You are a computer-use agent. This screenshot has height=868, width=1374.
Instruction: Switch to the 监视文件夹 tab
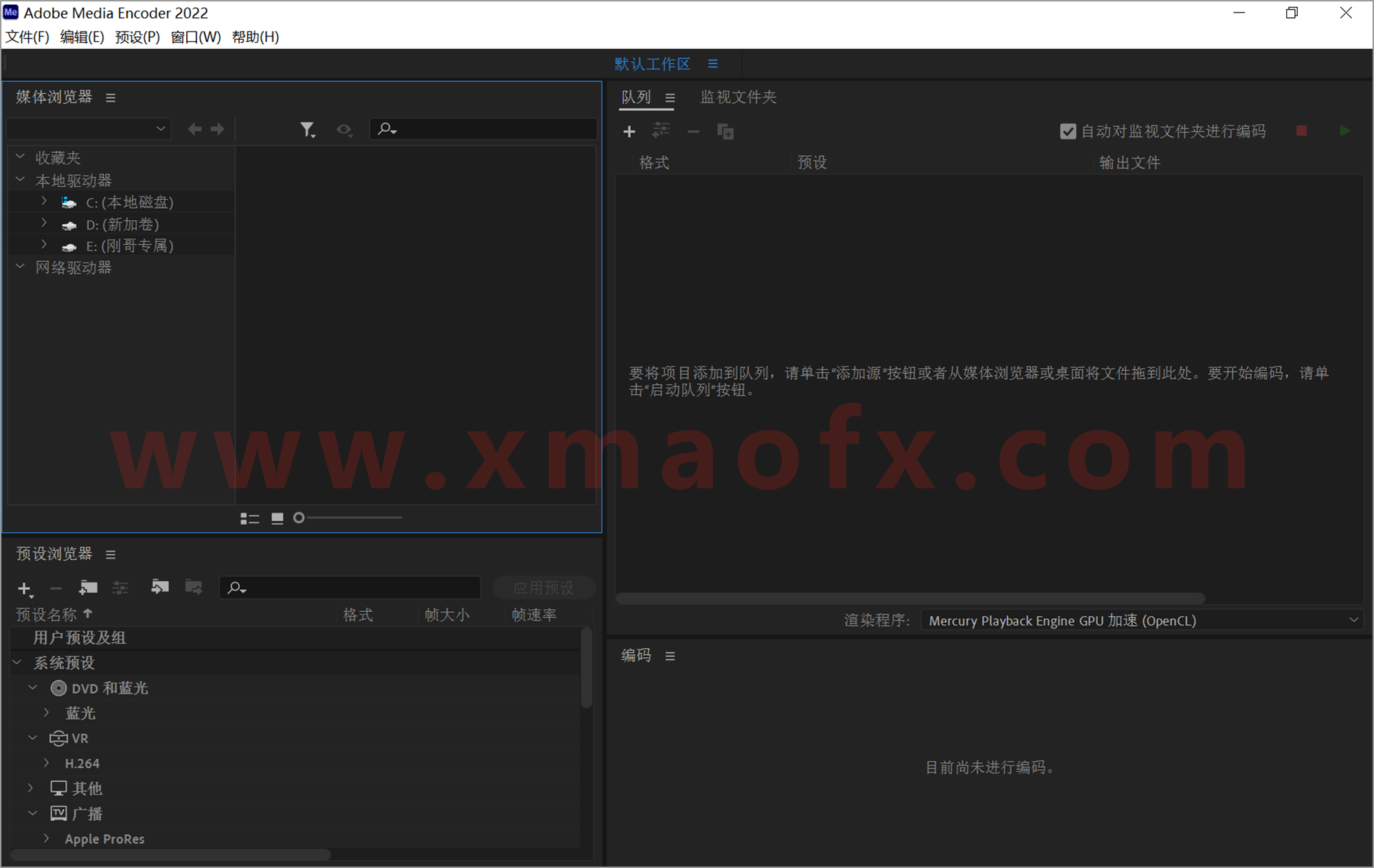coord(738,97)
